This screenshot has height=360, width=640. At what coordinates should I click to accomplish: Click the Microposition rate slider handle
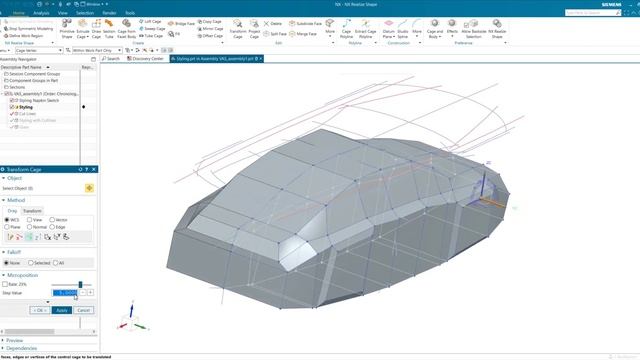coord(80,284)
